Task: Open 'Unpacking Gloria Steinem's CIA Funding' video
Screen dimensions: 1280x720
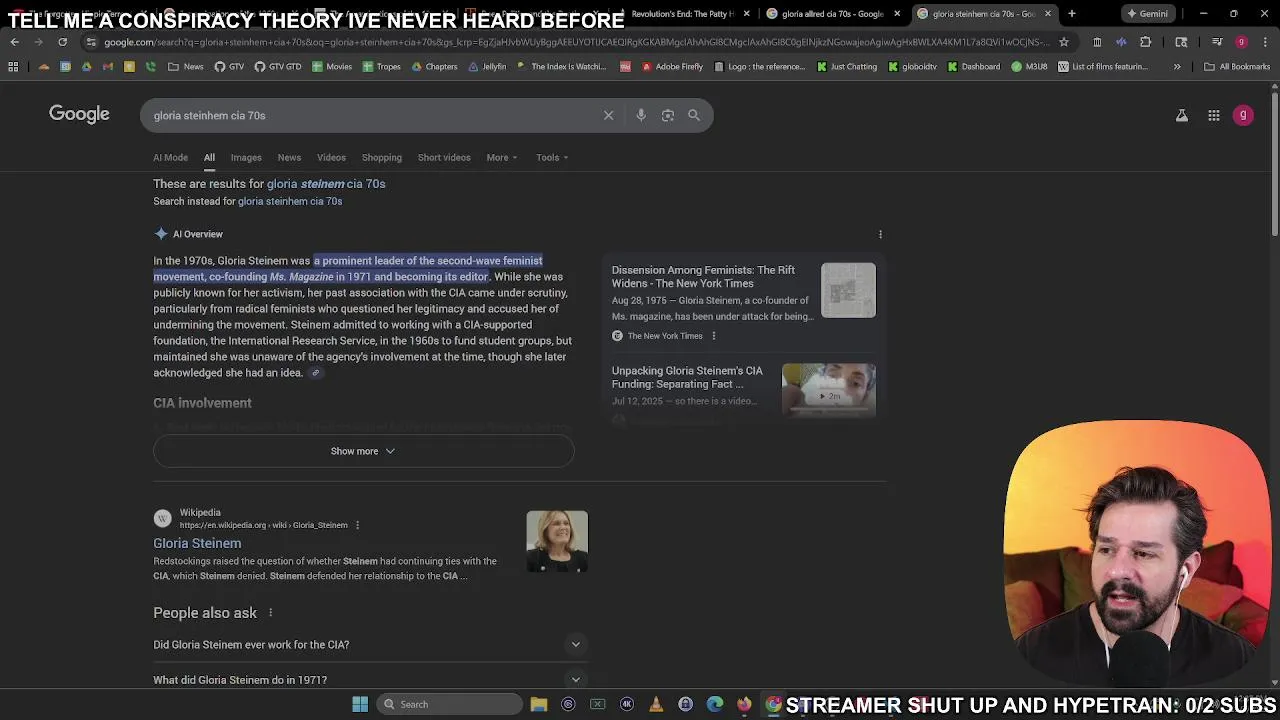Action: [687, 377]
